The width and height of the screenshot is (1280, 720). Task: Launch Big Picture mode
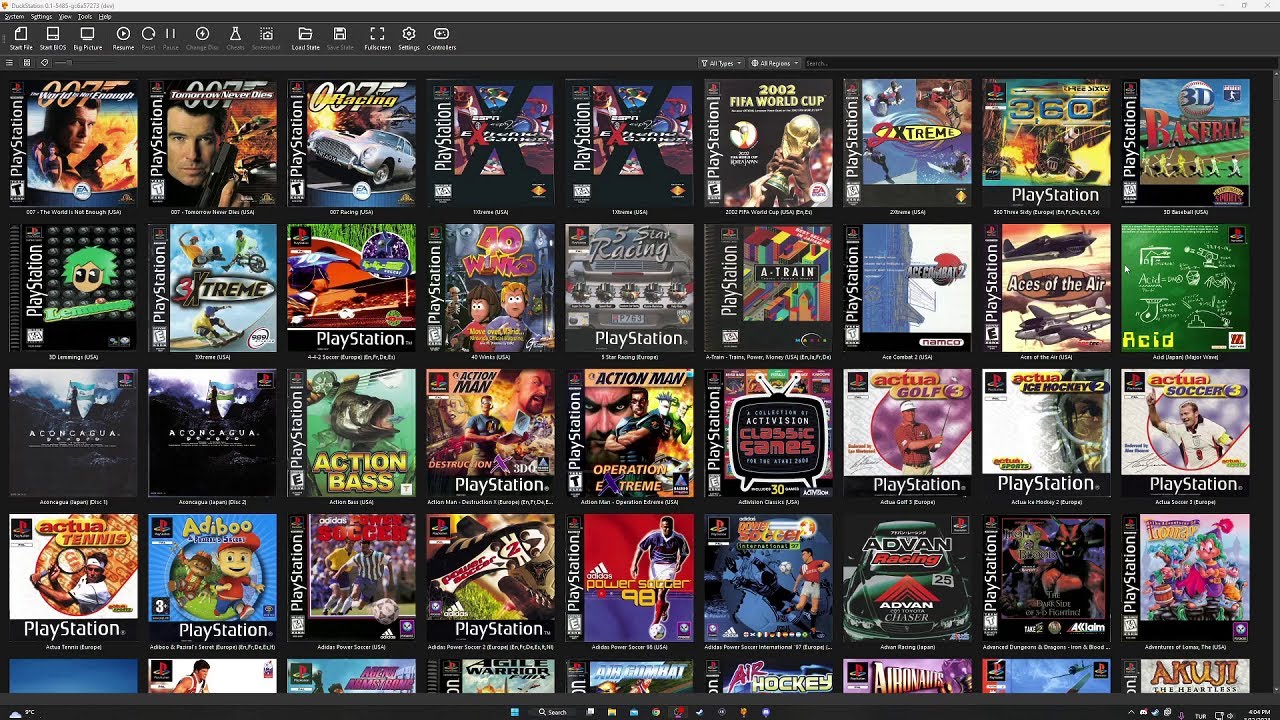point(87,38)
